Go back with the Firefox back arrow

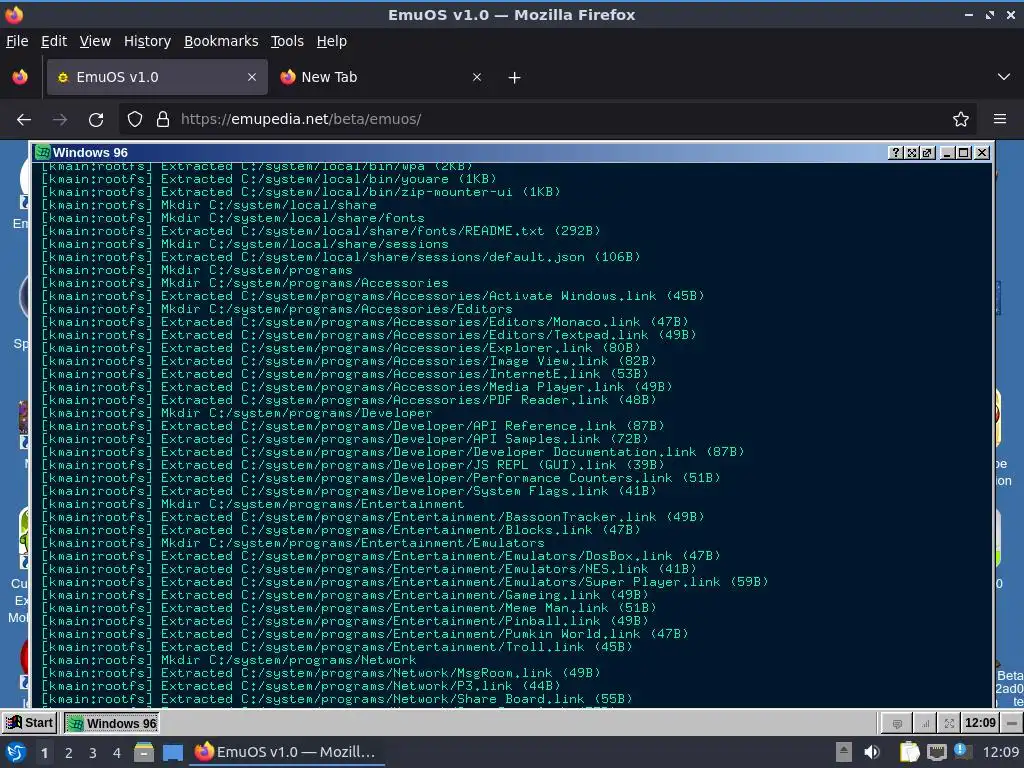pos(24,120)
